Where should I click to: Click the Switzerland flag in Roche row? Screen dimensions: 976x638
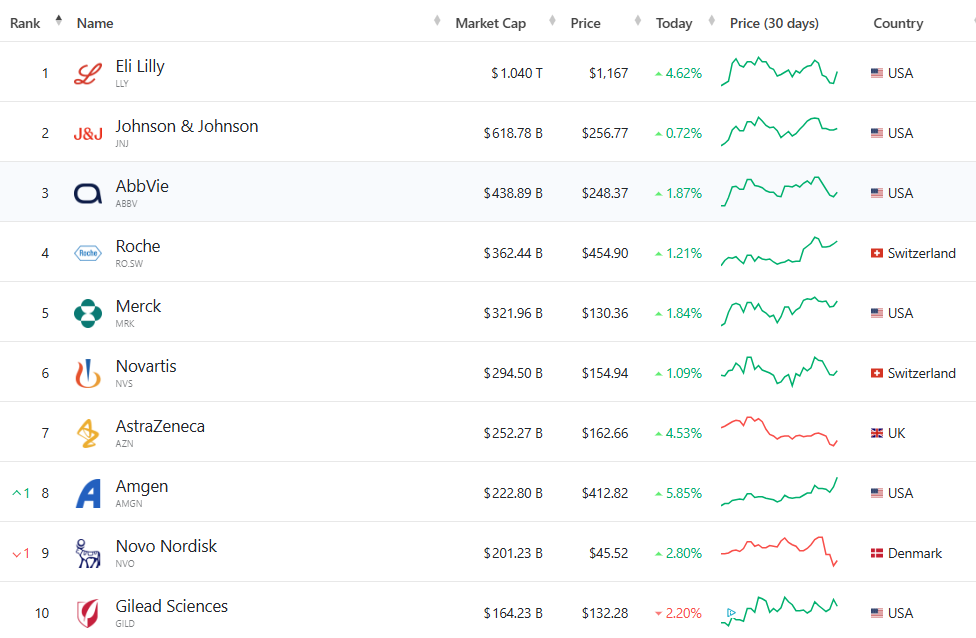(x=876, y=253)
